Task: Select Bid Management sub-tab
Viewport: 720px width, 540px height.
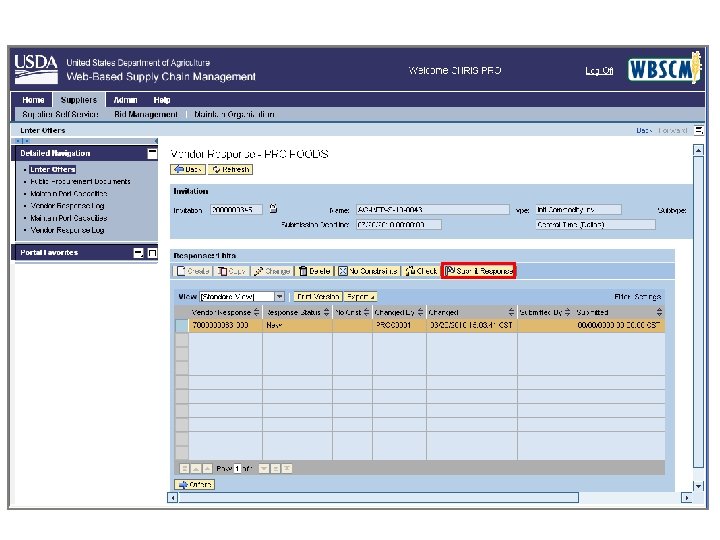Action: pyautogui.click(x=146, y=114)
